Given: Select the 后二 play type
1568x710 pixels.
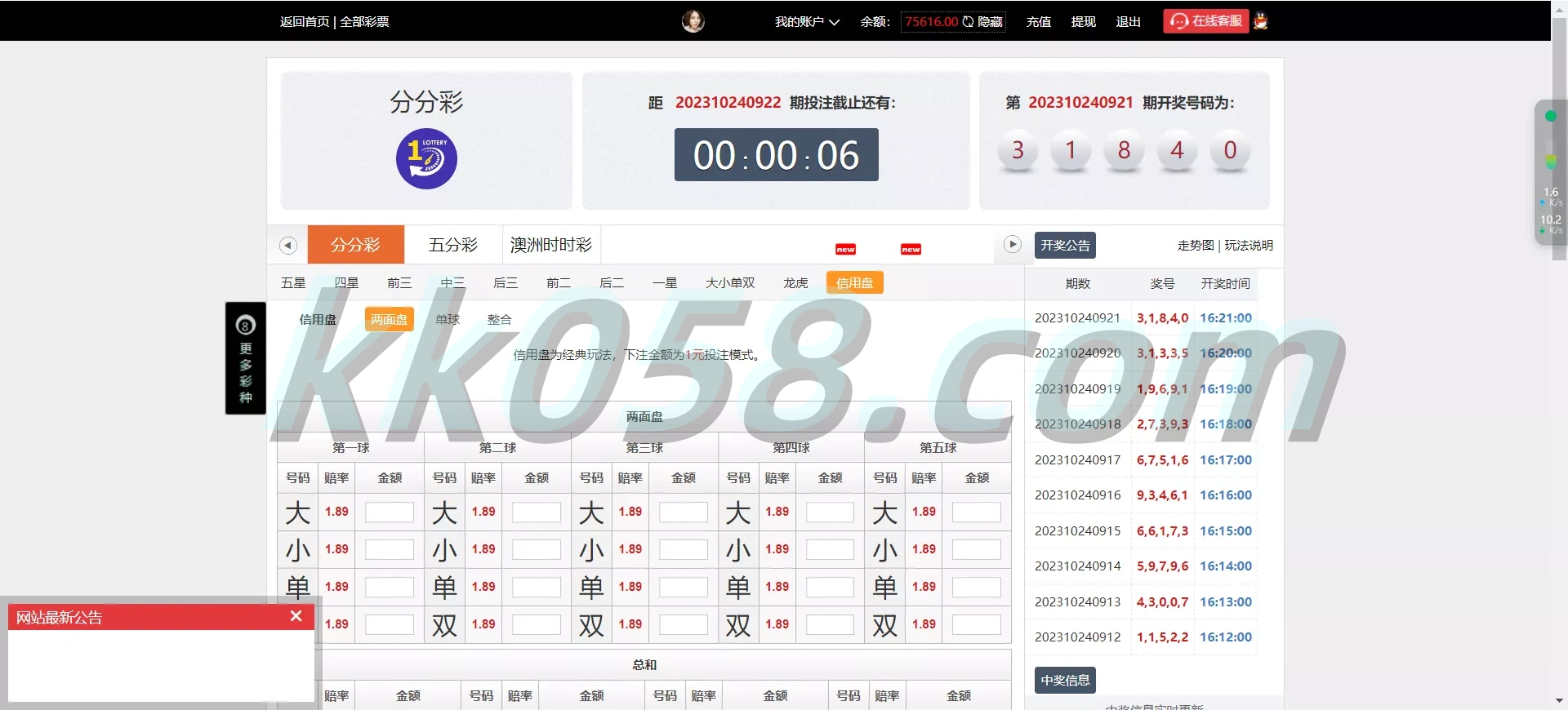Looking at the screenshot, I should (x=612, y=282).
